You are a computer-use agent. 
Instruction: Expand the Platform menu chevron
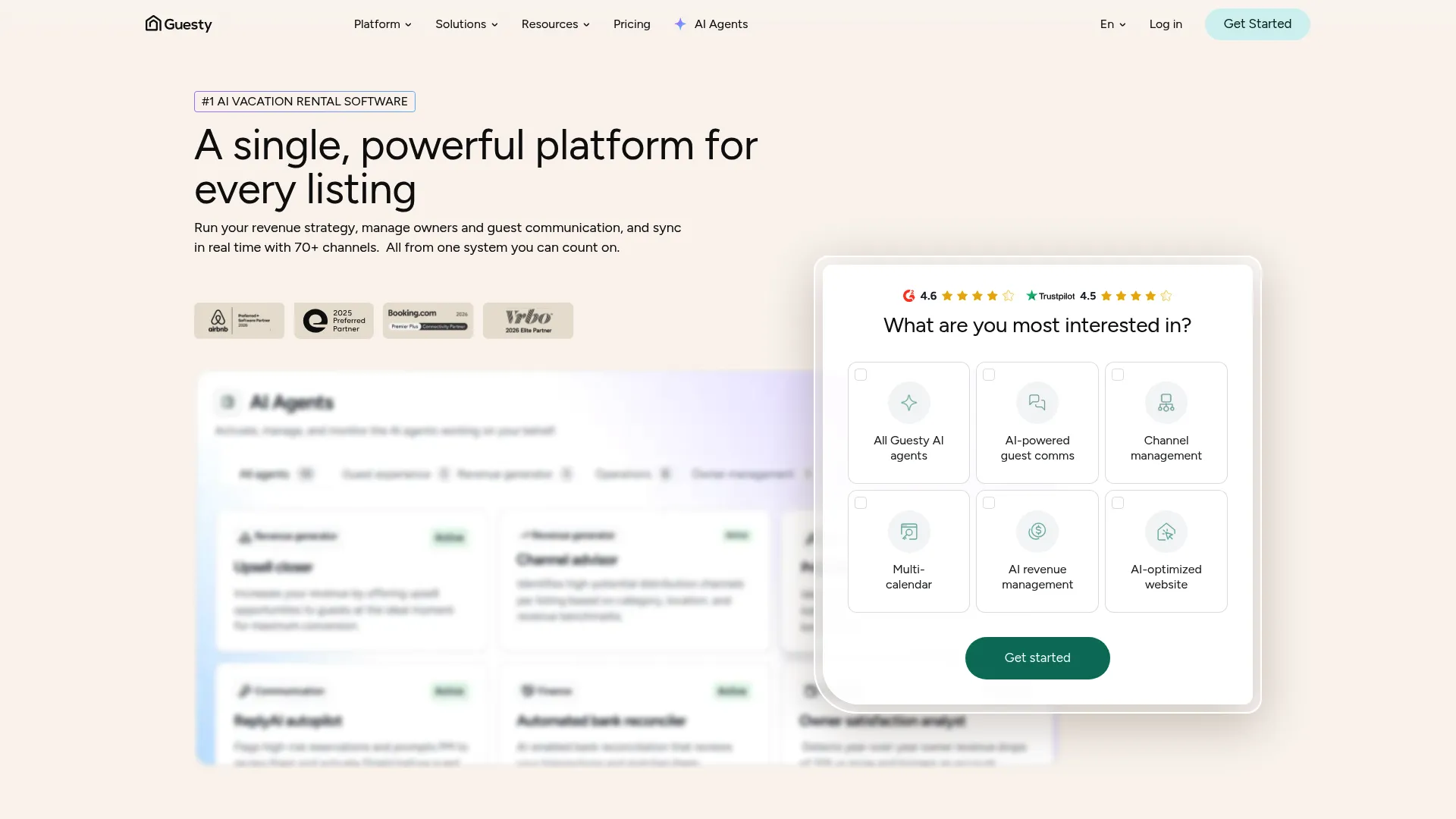pyautogui.click(x=408, y=25)
